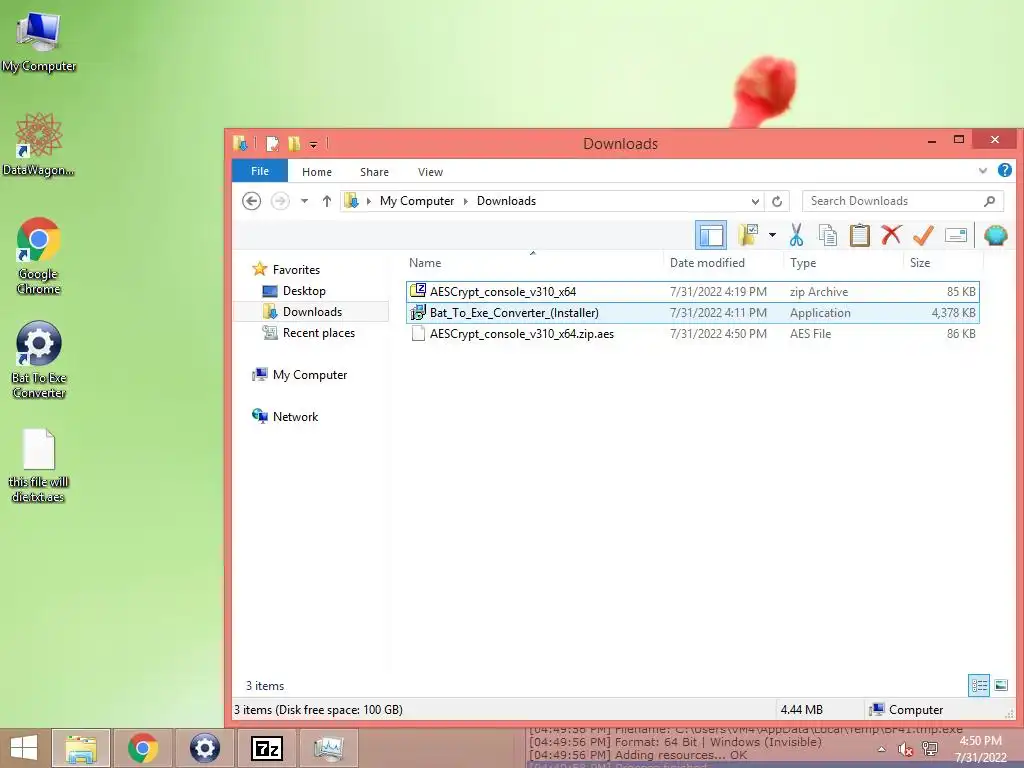Open the Home ribbon tab
The height and width of the screenshot is (768, 1024).
(317, 172)
